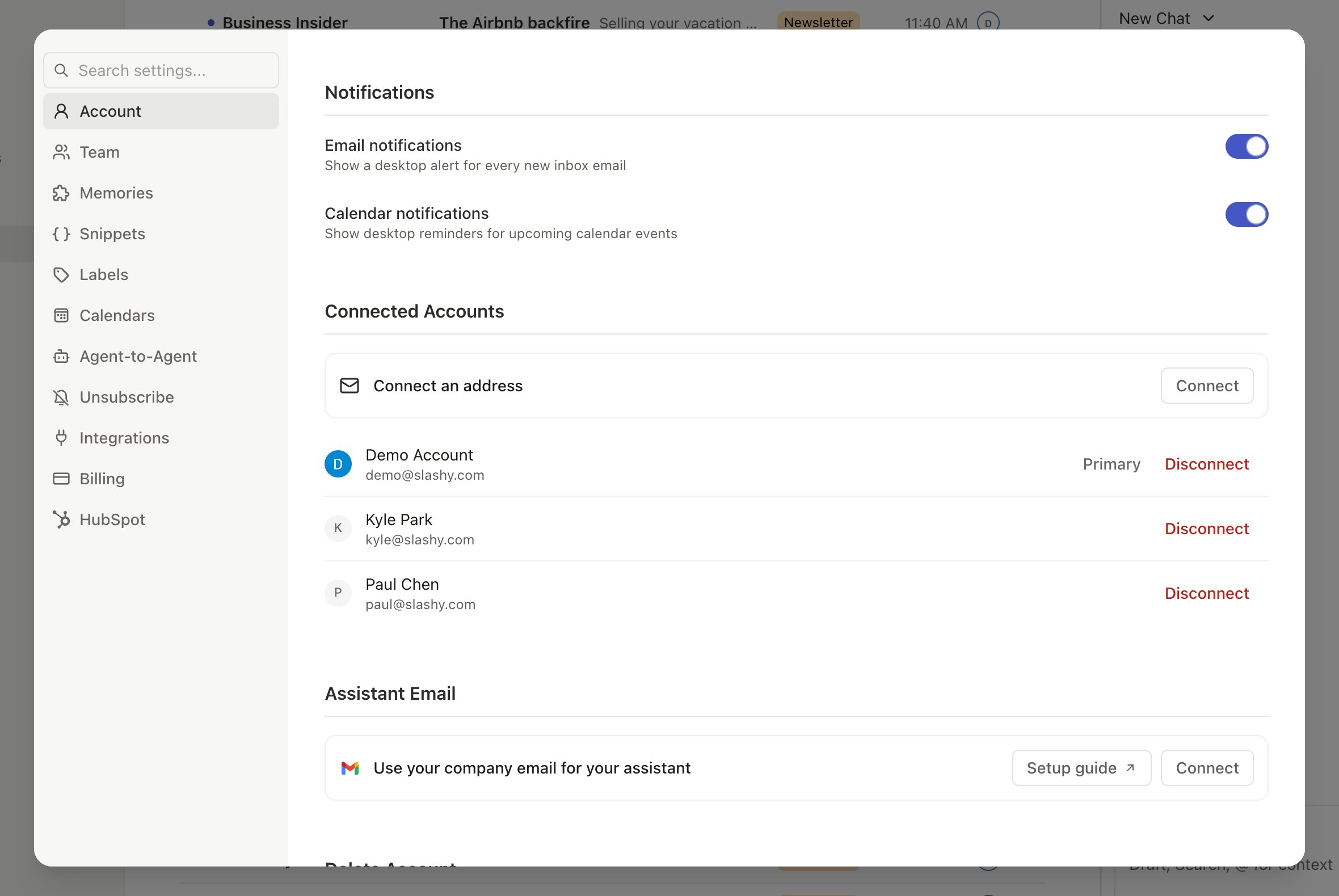
Task: Open Business Insider email in background
Action: click(x=285, y=22)
